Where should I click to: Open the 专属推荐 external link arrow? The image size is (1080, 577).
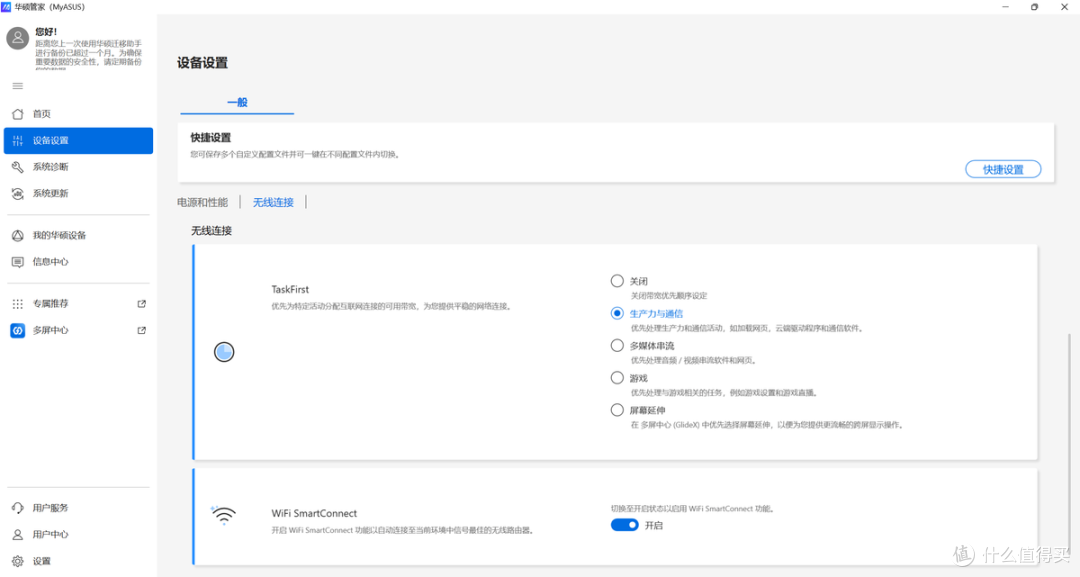point(142,304)
